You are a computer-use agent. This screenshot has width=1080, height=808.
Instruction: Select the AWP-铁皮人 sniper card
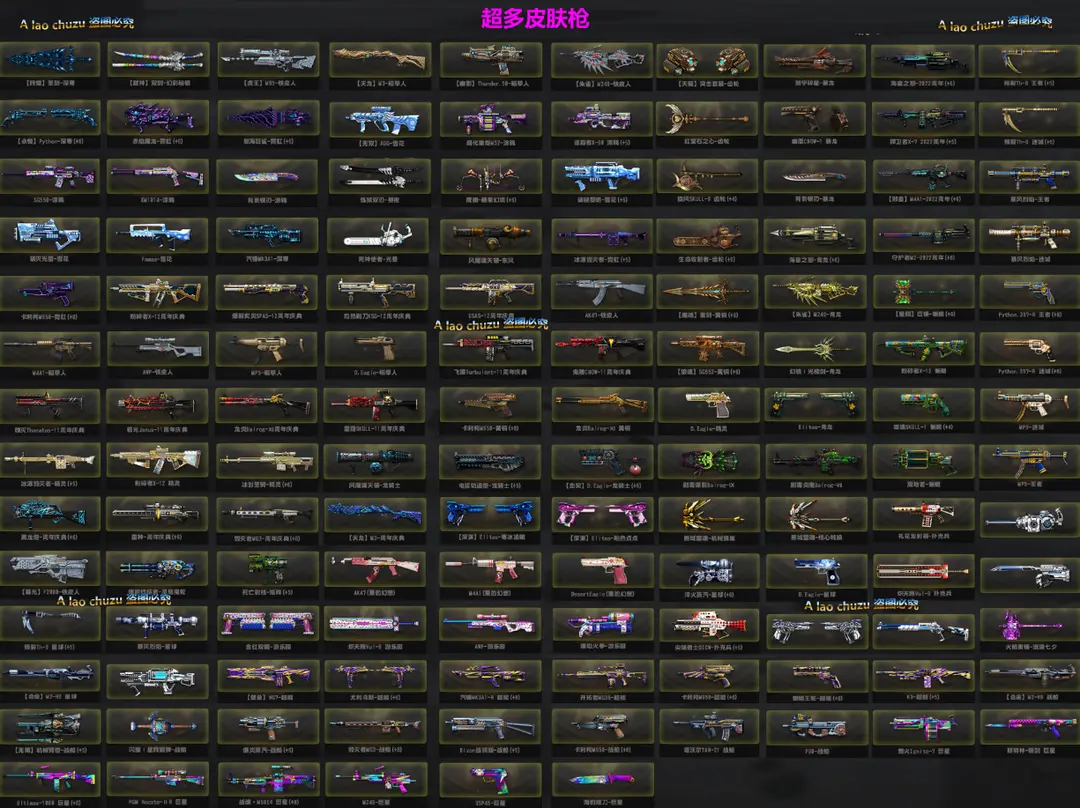[158, 350]
